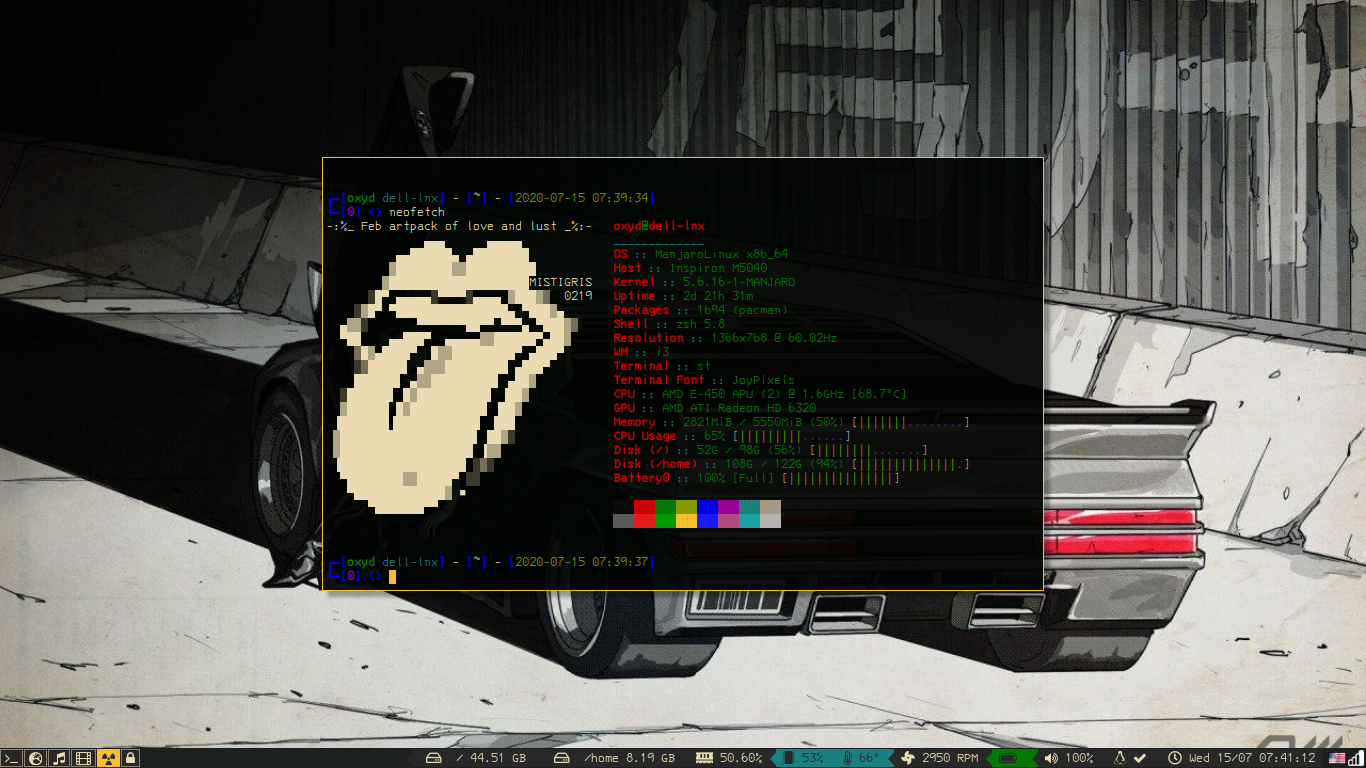Click the fan speed 2950 RPM block
The image size is (1366, 768).
[x=939, y=758]
